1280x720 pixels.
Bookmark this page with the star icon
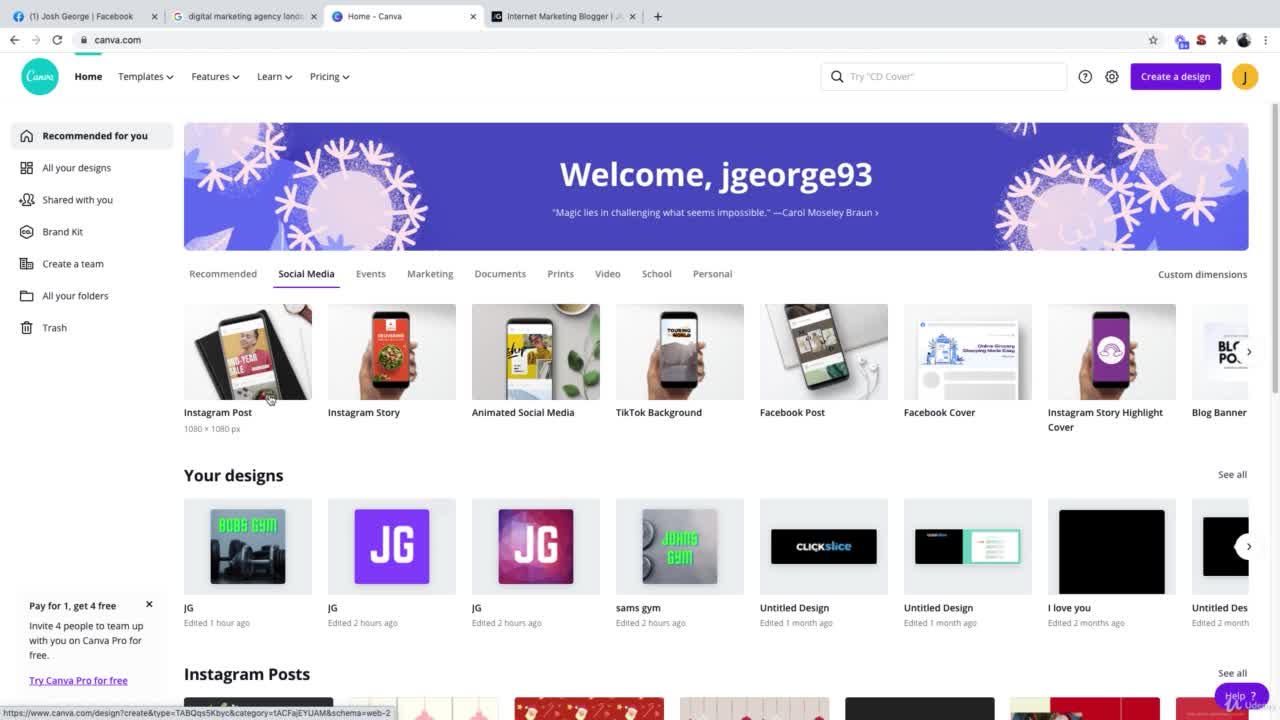pos(1153,40)
